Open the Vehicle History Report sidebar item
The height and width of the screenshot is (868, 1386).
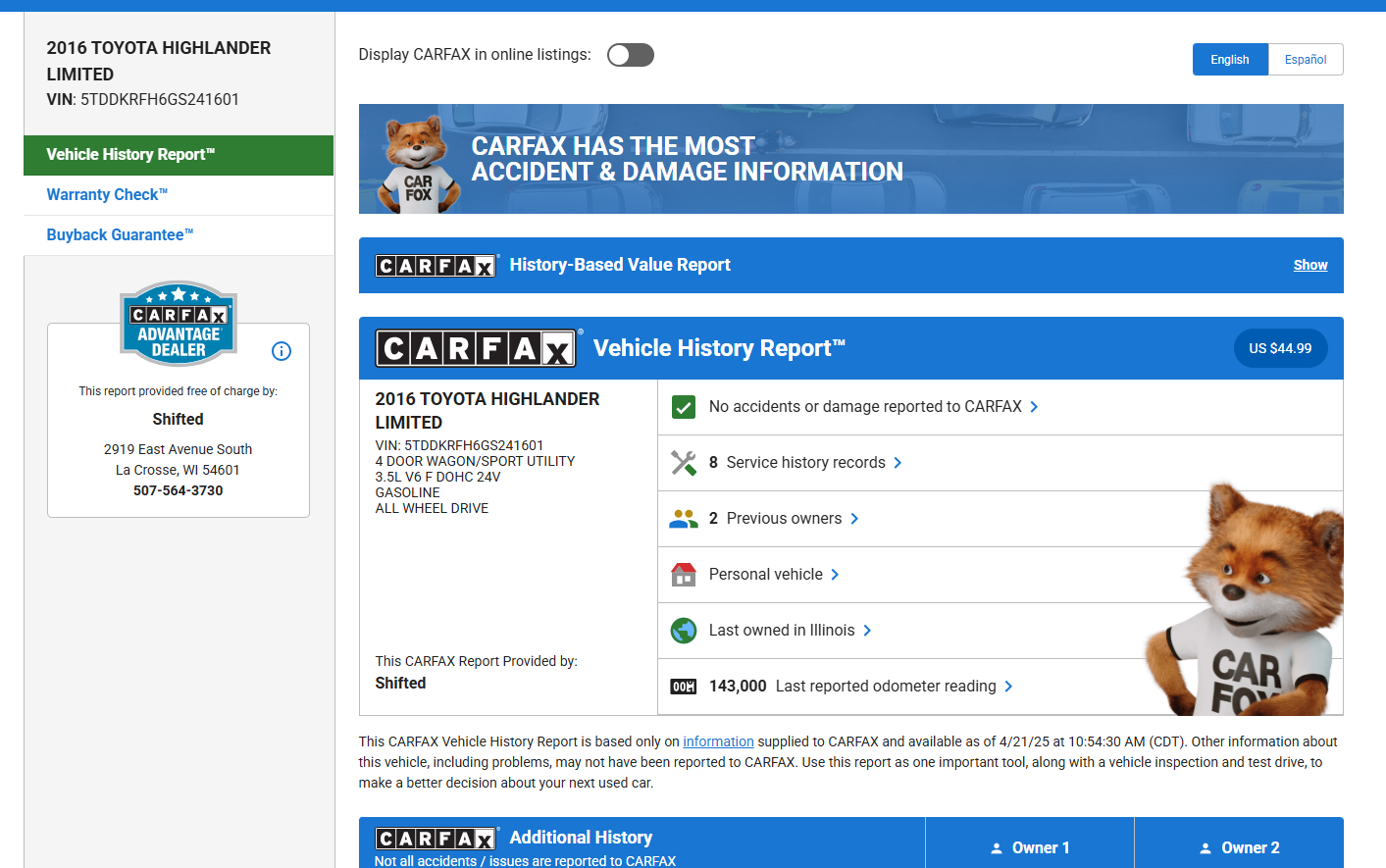[x=179, y=155]
